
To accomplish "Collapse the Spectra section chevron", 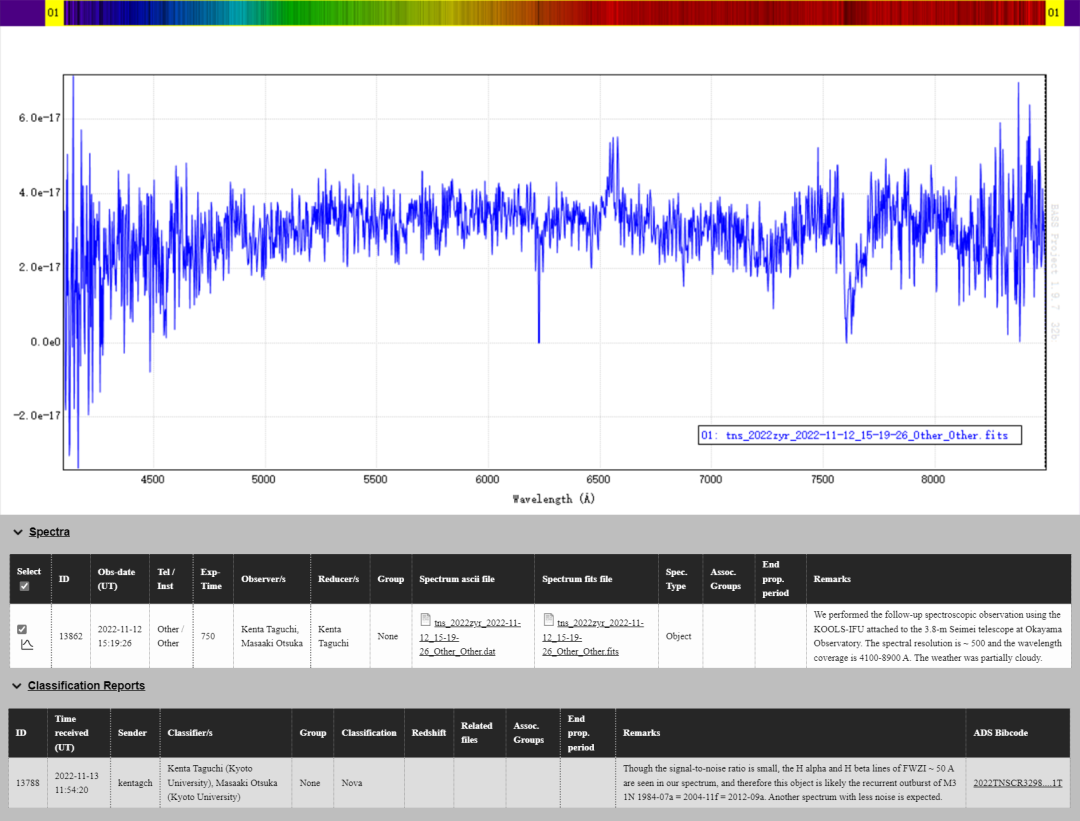I will click(x=17, y=532).
